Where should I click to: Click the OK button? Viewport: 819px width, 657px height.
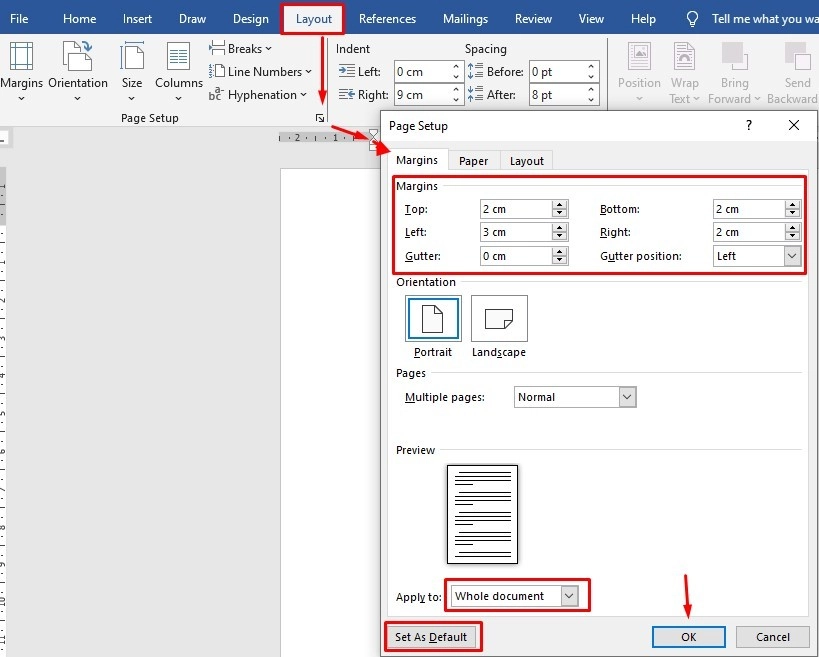pyautogui.click(x=688, y=637)
